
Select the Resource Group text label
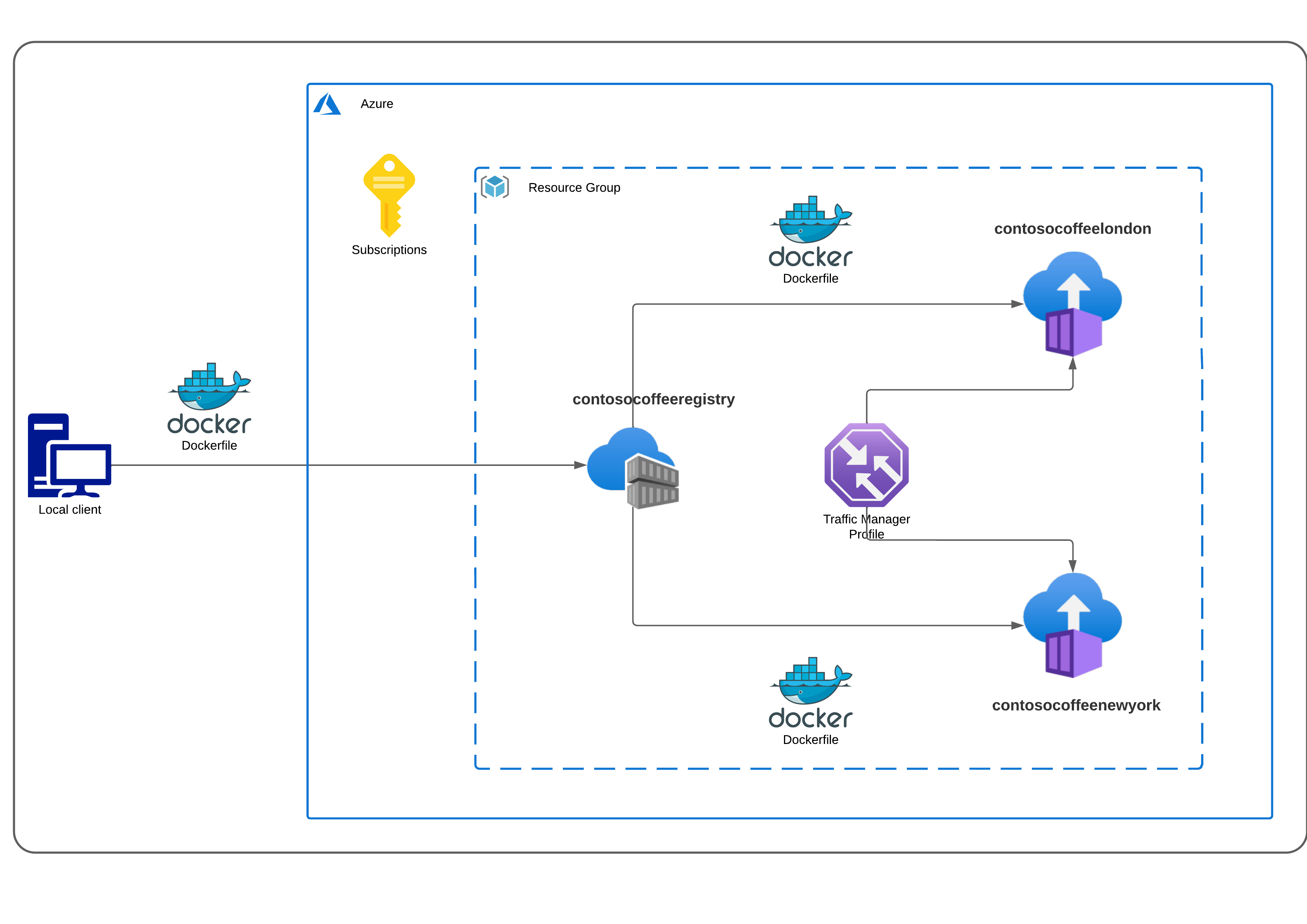pyautogui.click(x=574, y=188)
